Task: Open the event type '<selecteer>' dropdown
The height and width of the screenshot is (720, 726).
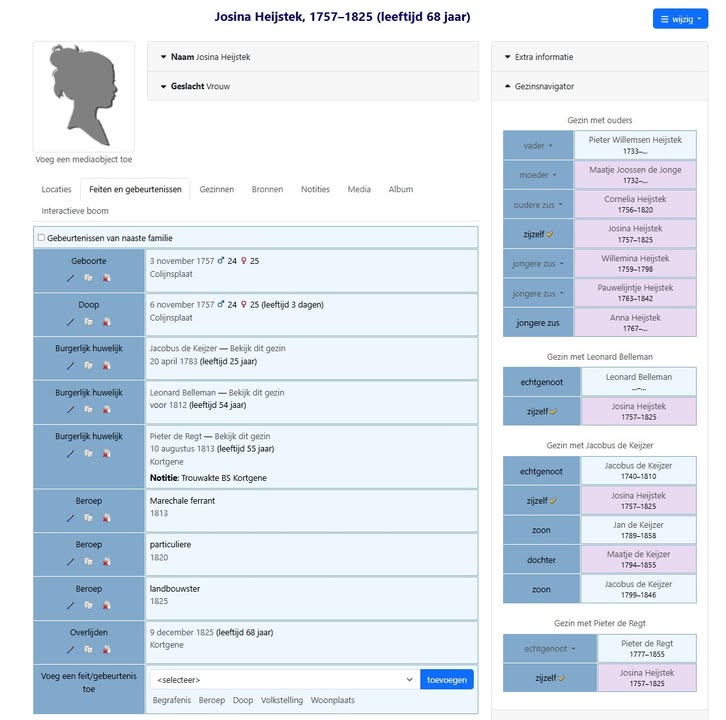Action: coord(284,680)
